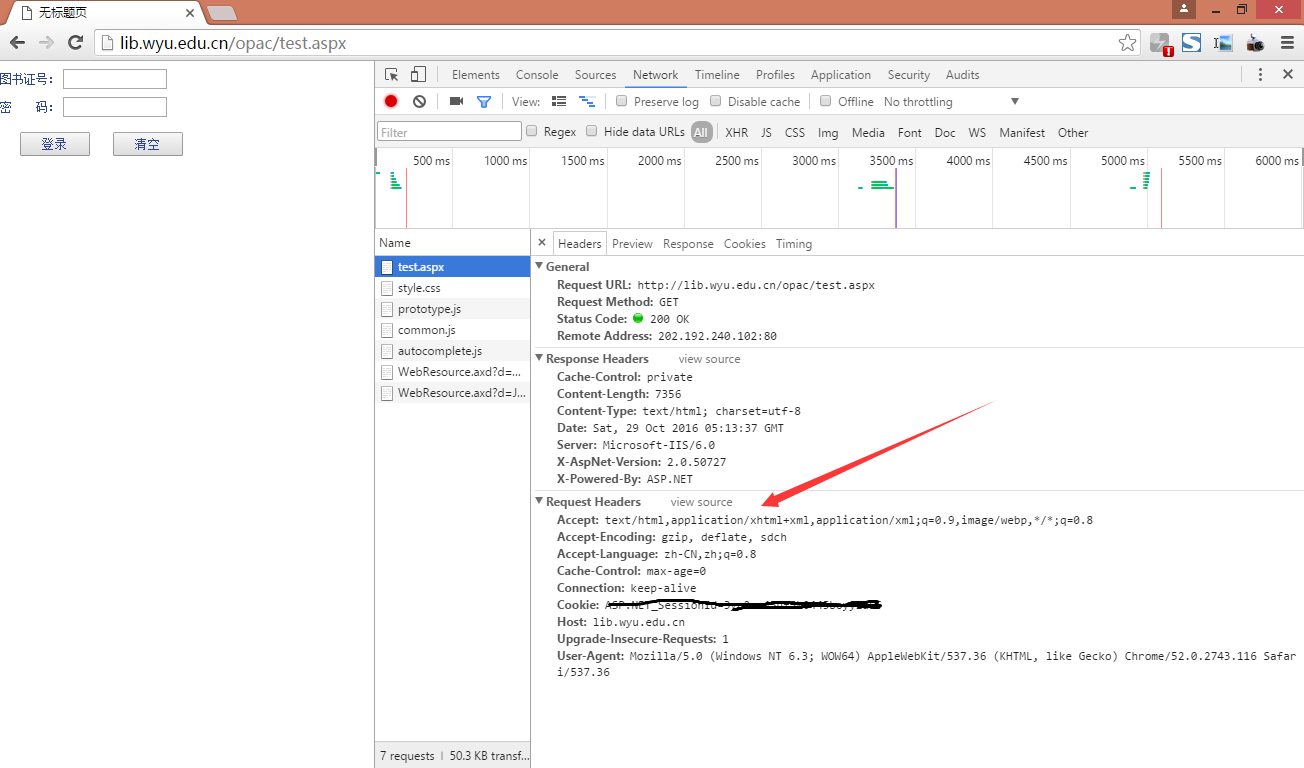The height and width of the screenshot is (768, 1304).
Task: Open the Console panel
Action: (x=537, y=75)
